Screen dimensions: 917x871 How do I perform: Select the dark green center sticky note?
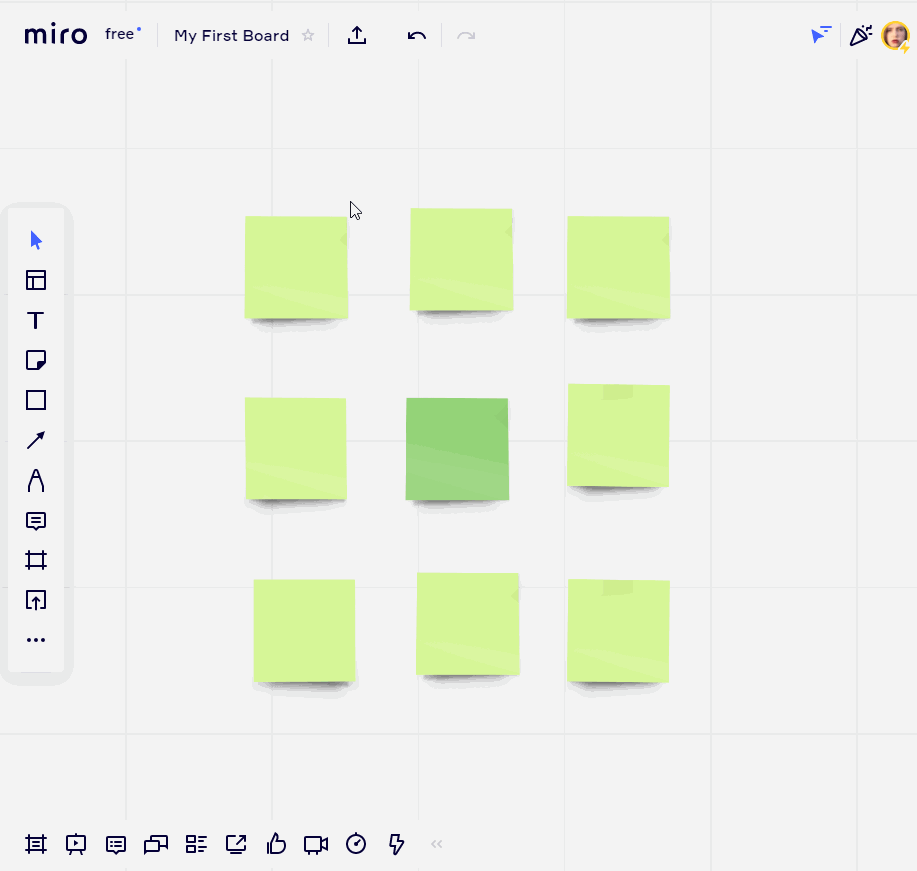tap(457, 449)
